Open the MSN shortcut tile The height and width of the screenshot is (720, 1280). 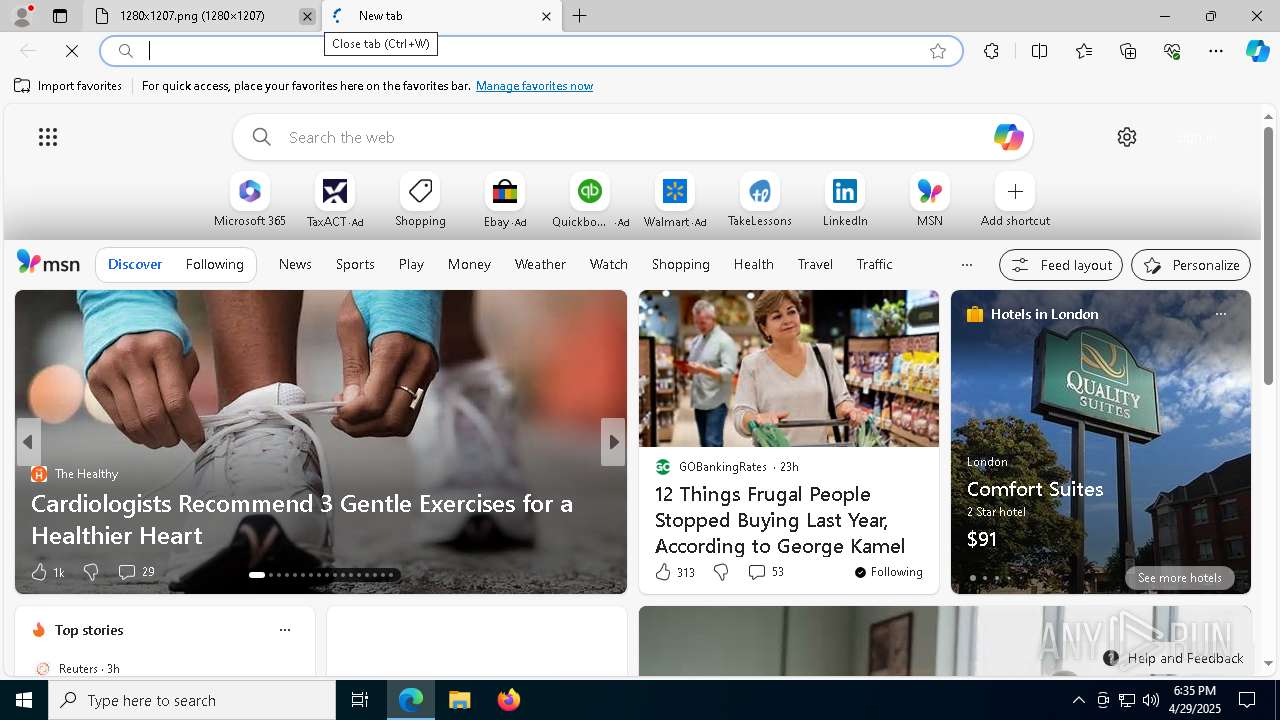(930, 201)
